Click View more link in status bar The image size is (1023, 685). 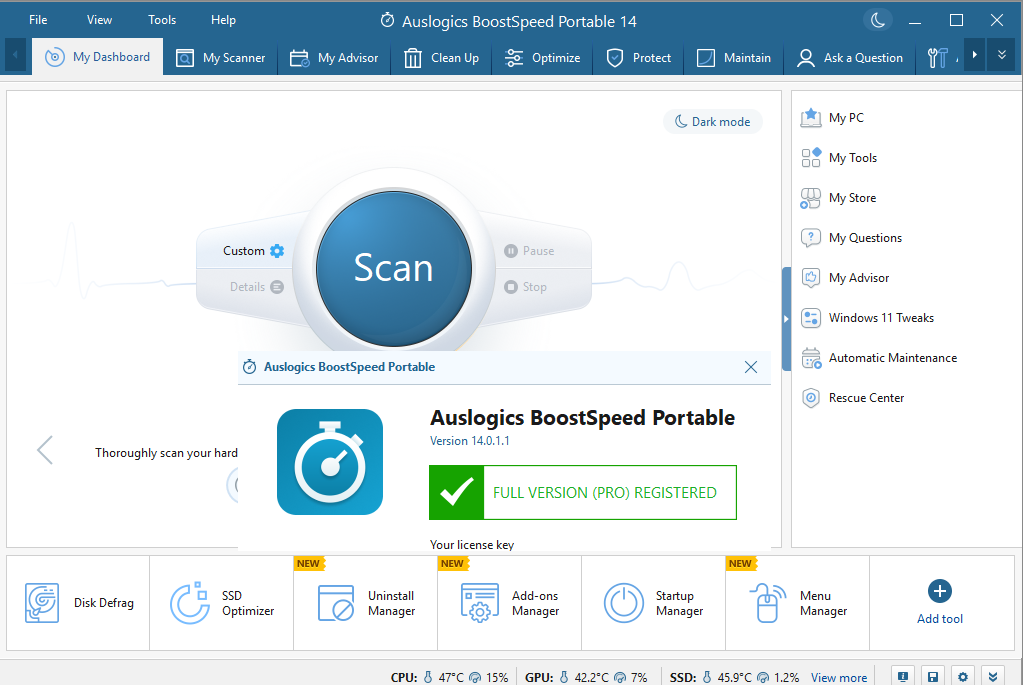[x=839, y=678]
